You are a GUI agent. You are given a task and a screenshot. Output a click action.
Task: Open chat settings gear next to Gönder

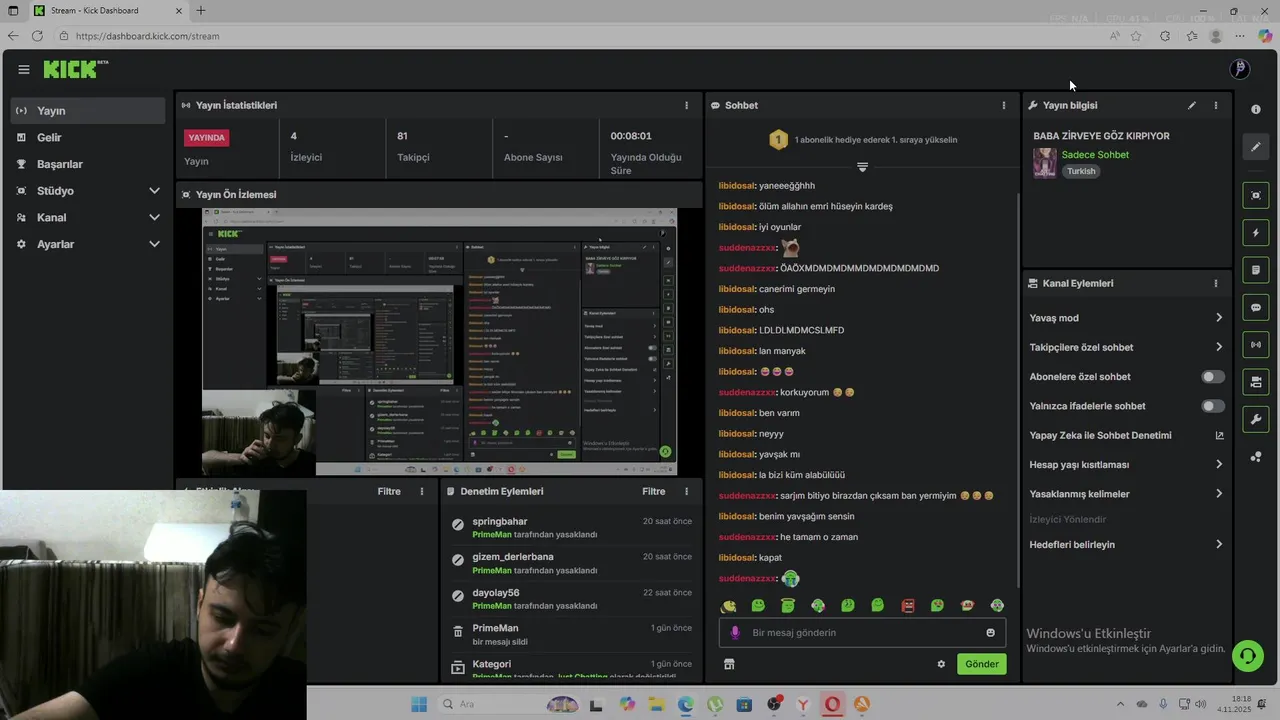[x=941, y=664]
